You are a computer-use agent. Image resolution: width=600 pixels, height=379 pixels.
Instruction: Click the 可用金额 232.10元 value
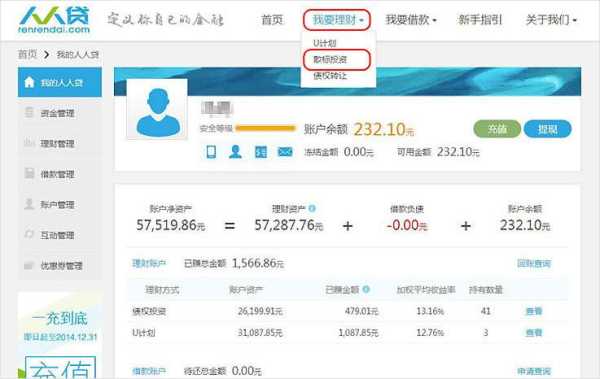pos(458,152)
